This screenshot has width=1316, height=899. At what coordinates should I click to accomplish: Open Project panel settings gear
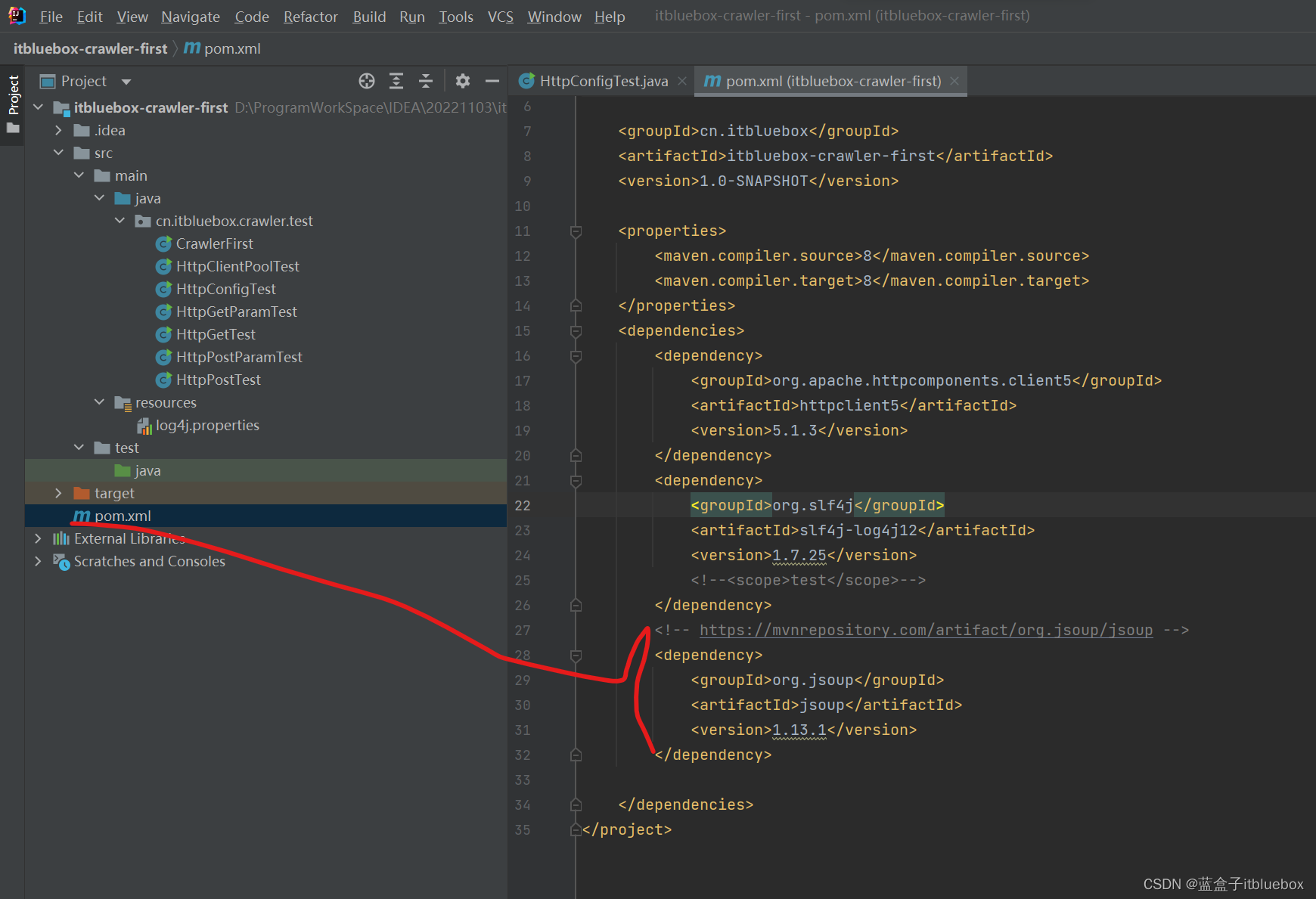click(x=463, y=81)
